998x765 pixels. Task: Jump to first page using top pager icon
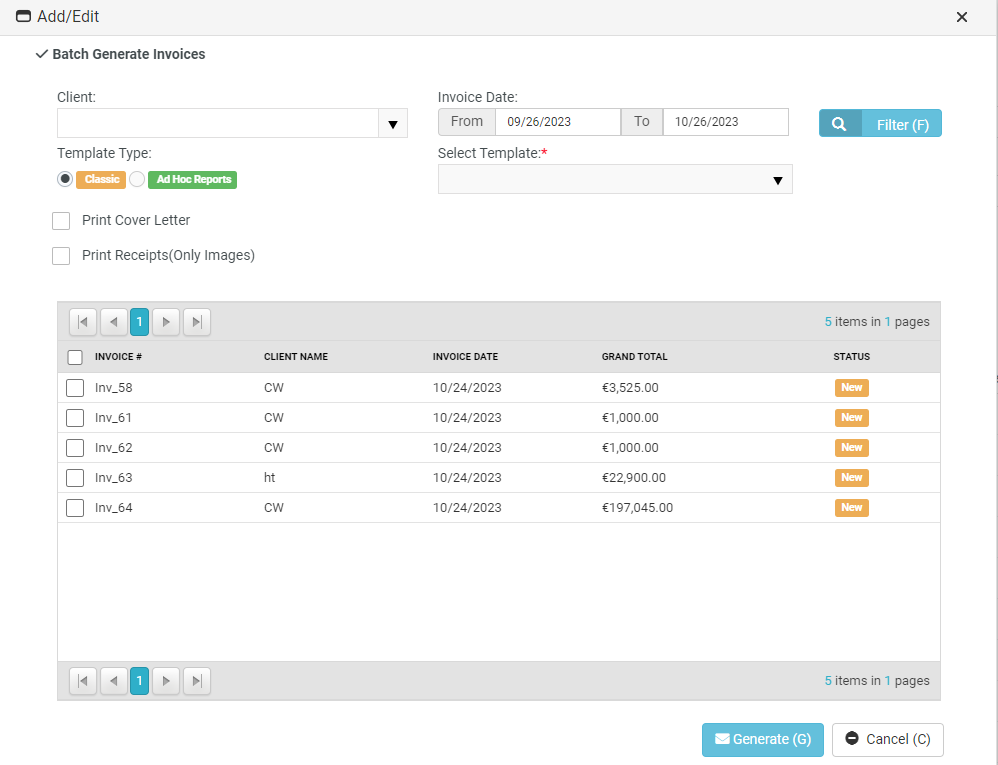point(83,322)
